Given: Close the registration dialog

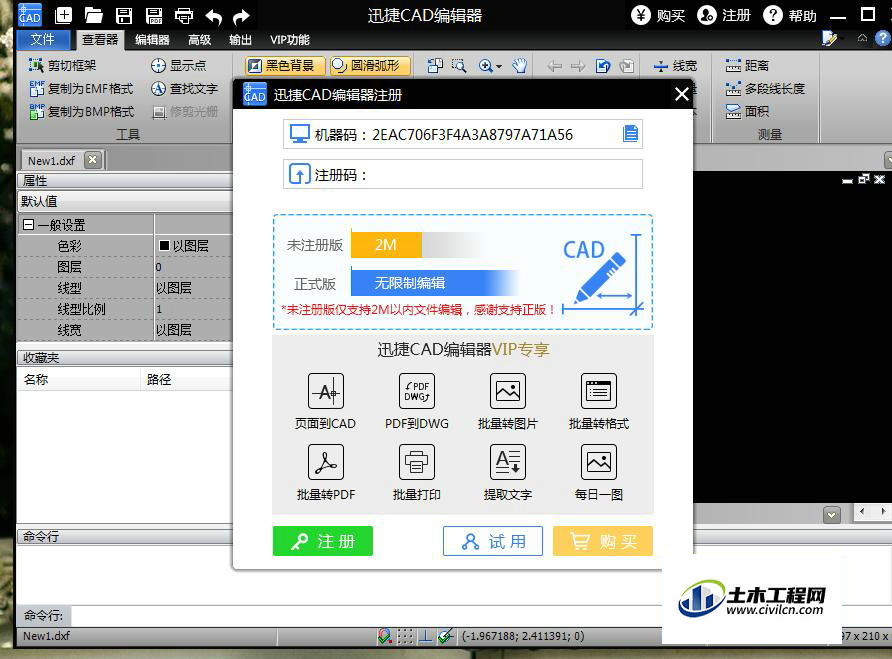Looking at the screenshot, I should (x=682, y=94).
